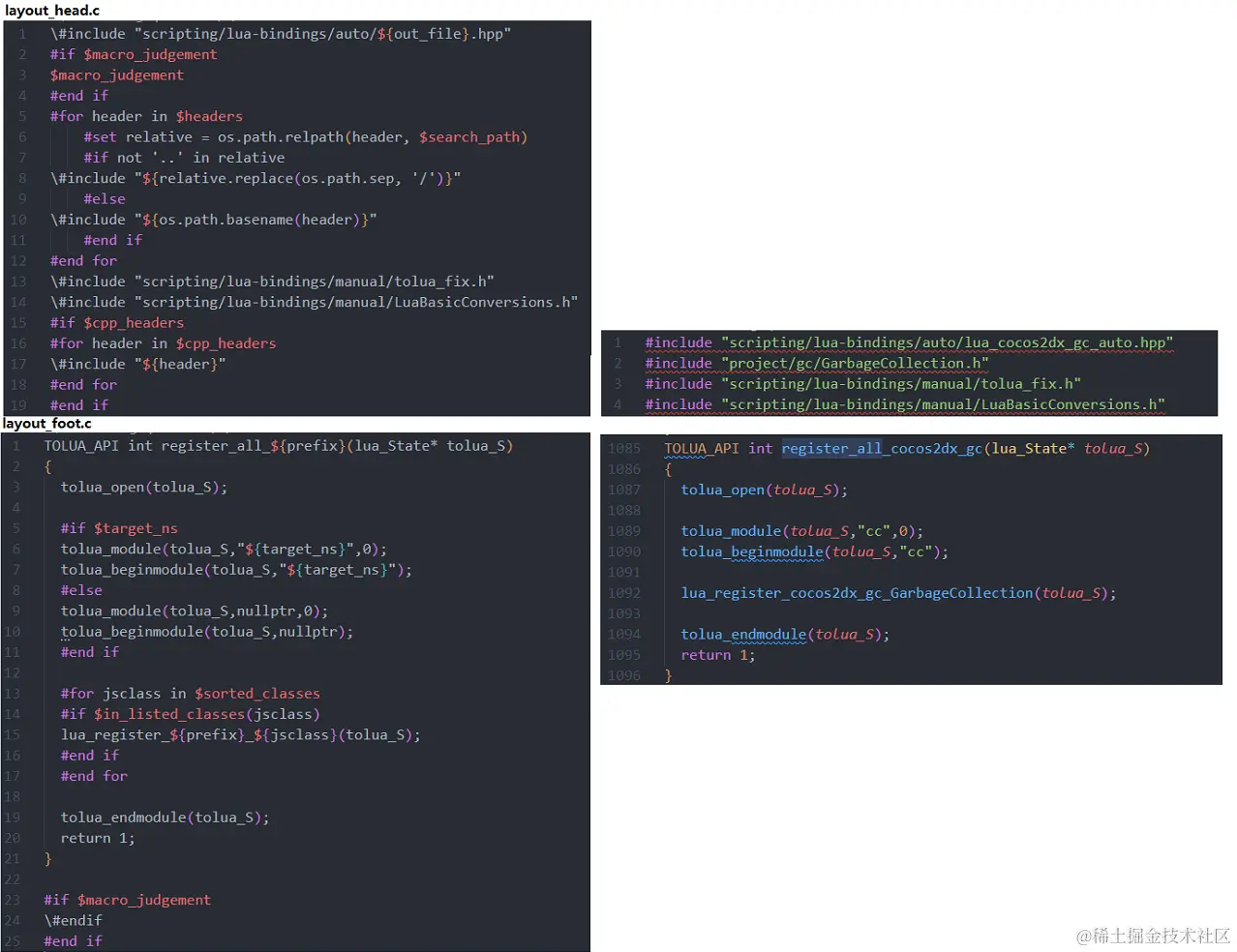Click generated output line 3 including tolua_fix.h
Screen dimensions: 1237x952
[862, 384]
